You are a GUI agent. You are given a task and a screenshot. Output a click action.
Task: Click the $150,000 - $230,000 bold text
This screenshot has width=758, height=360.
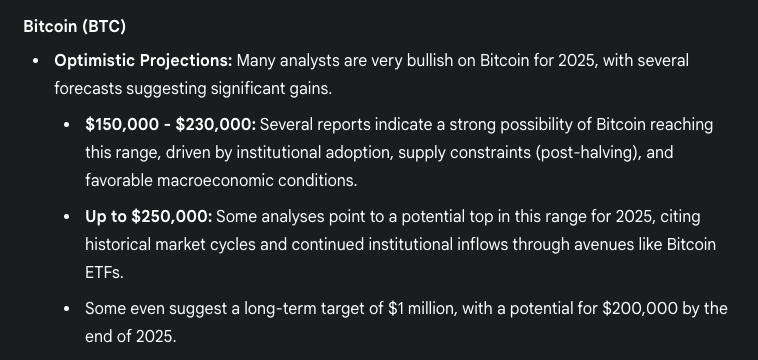click(x=170, y=125)
